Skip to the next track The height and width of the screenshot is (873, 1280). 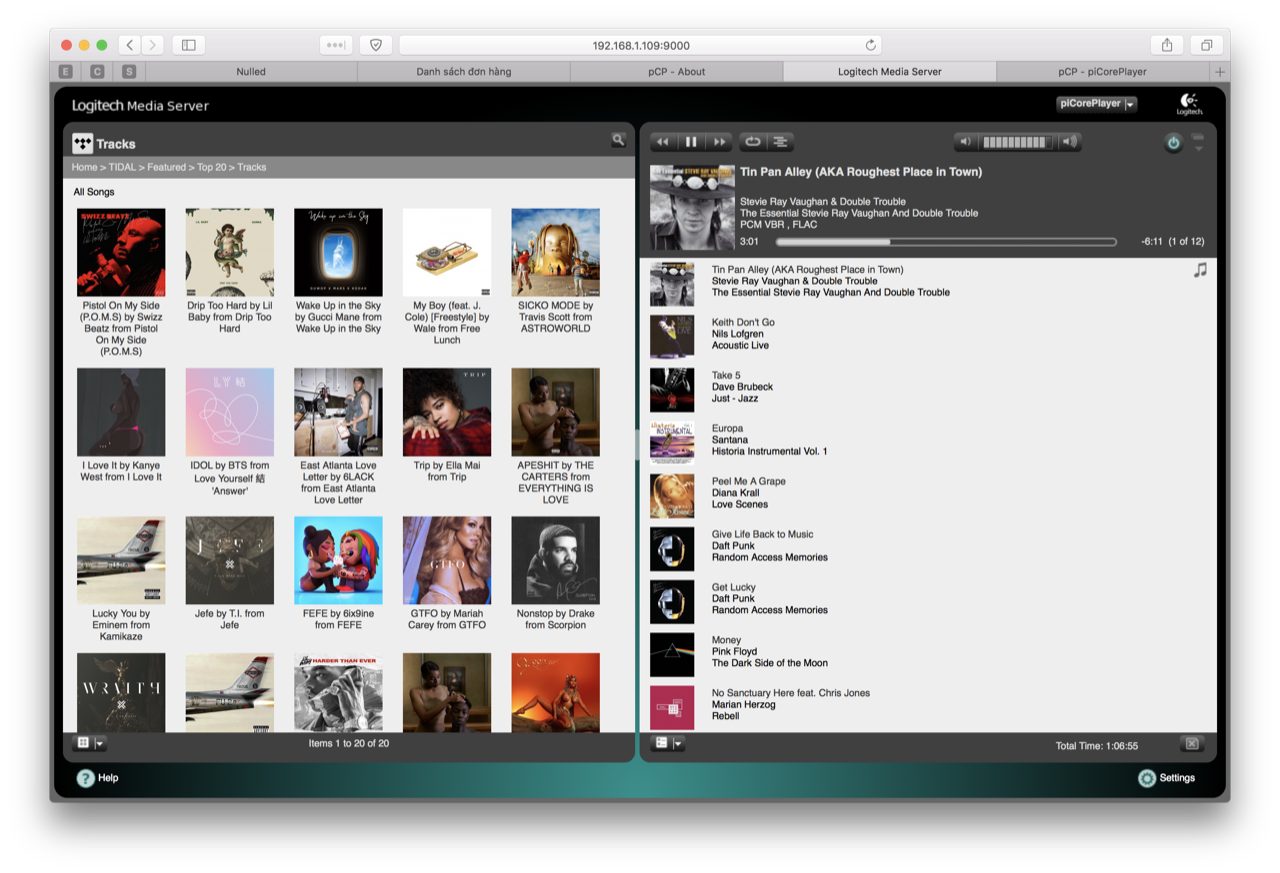pyautogui.click(x=719, y=142)
